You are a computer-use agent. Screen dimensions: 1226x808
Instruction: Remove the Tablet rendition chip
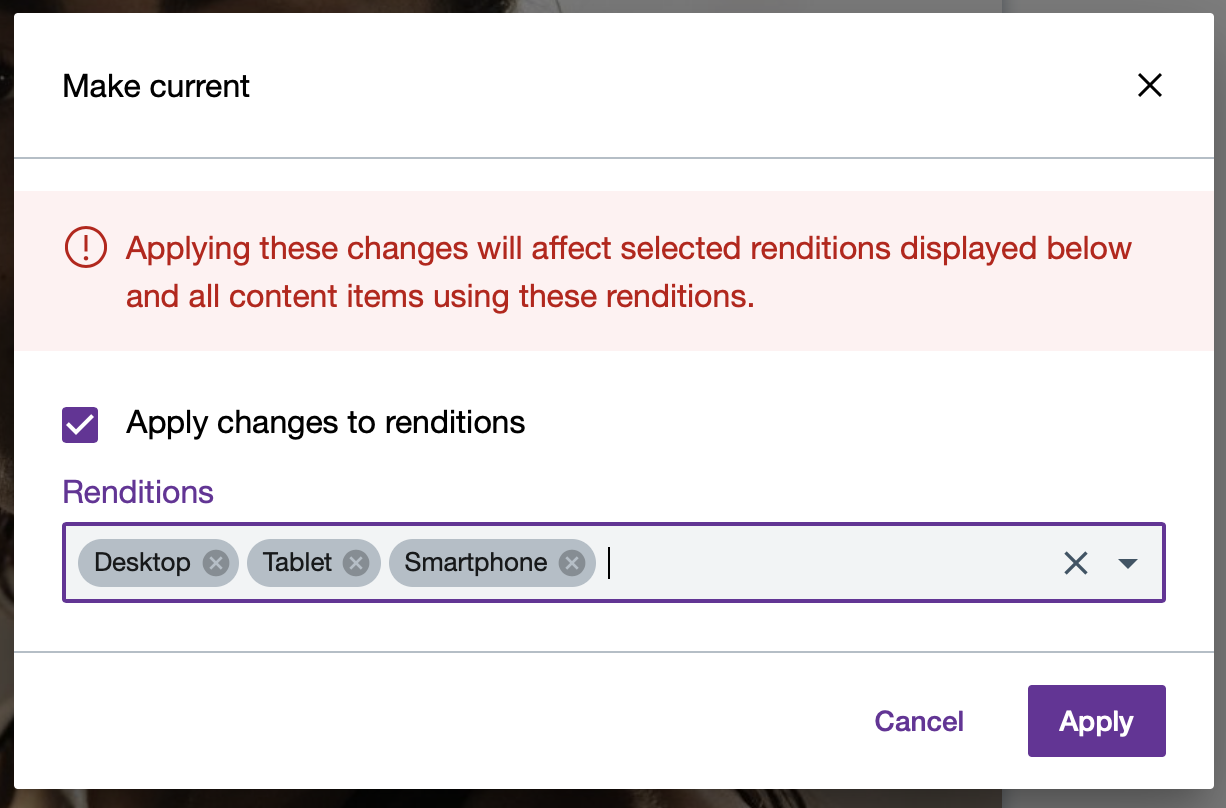tap(355, 563)
